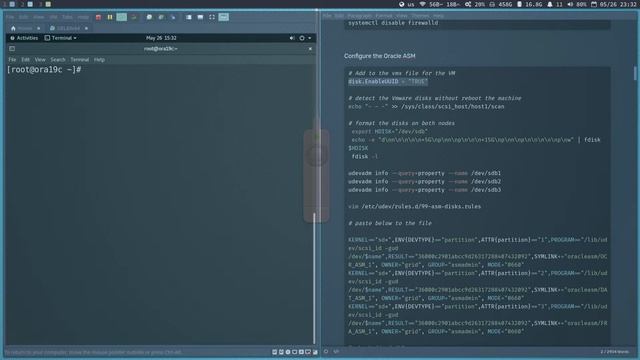Image resolution: width=640 pixels, height=360 pixels.
Task: Expand the Terminal app menu in GNOME top bar
Action: click(60, 38)
